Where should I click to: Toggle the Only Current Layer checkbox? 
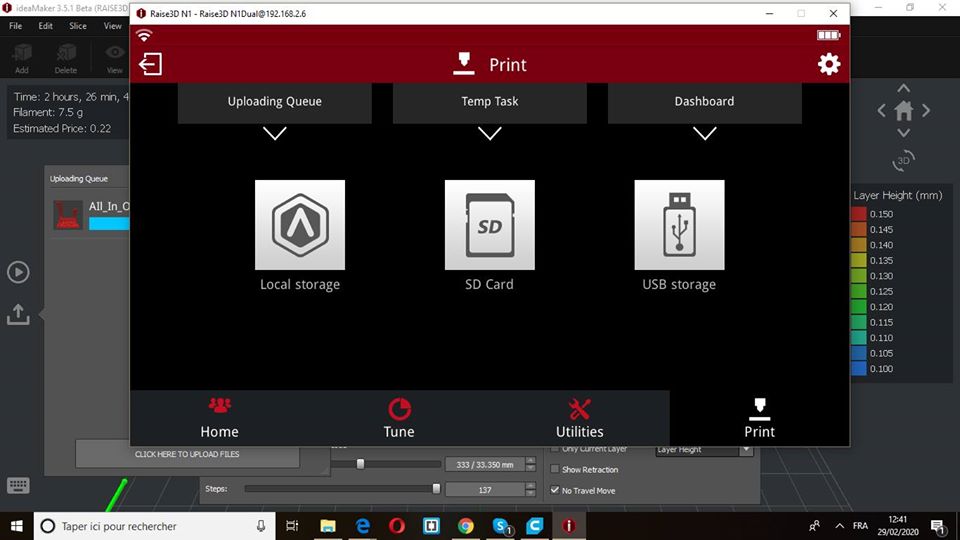click(555, 449)
